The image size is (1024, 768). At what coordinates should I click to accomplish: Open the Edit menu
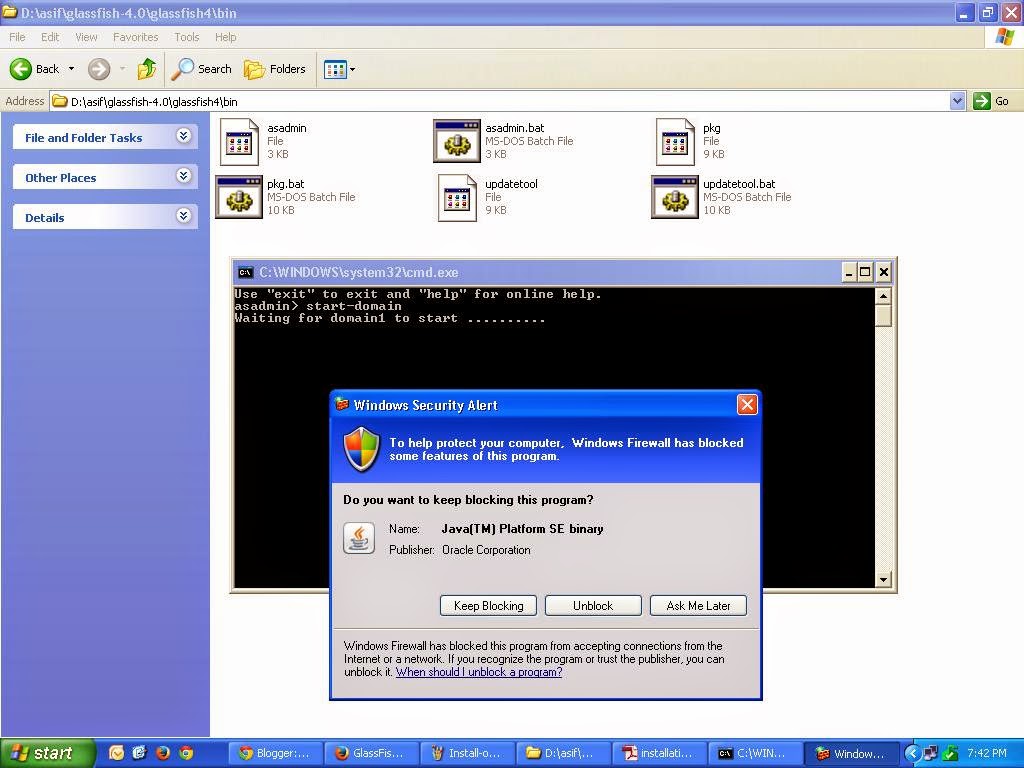click(50, 37)
